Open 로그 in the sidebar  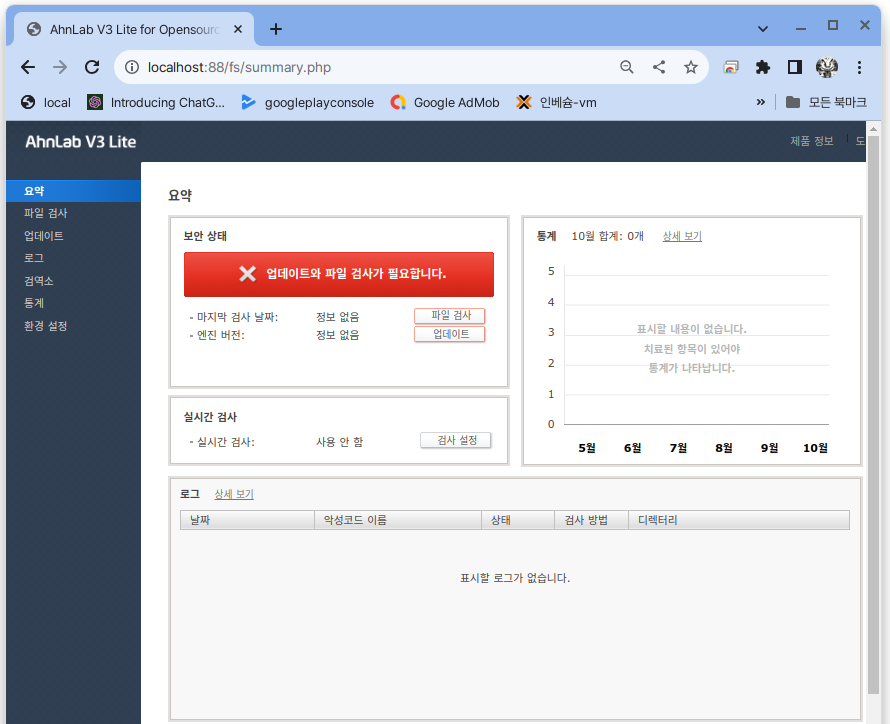[33, 258]
